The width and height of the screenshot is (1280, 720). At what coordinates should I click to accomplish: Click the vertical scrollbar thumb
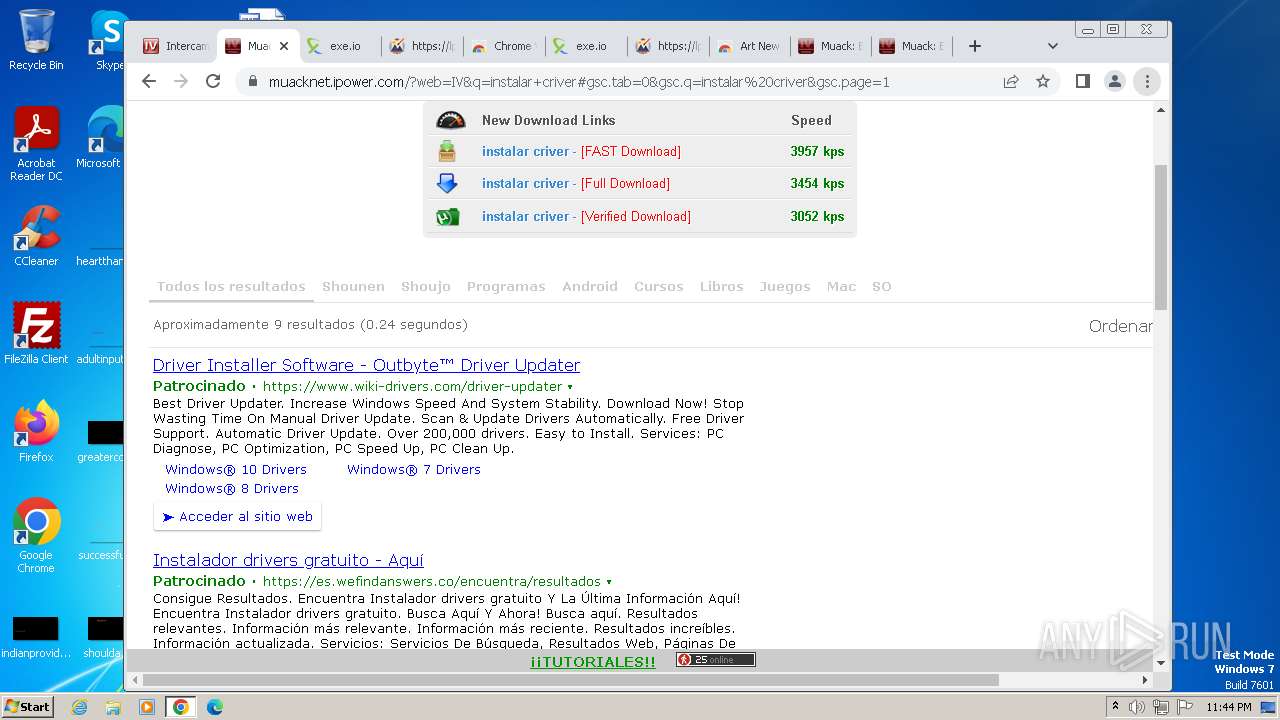click(x=1161, y=237)
